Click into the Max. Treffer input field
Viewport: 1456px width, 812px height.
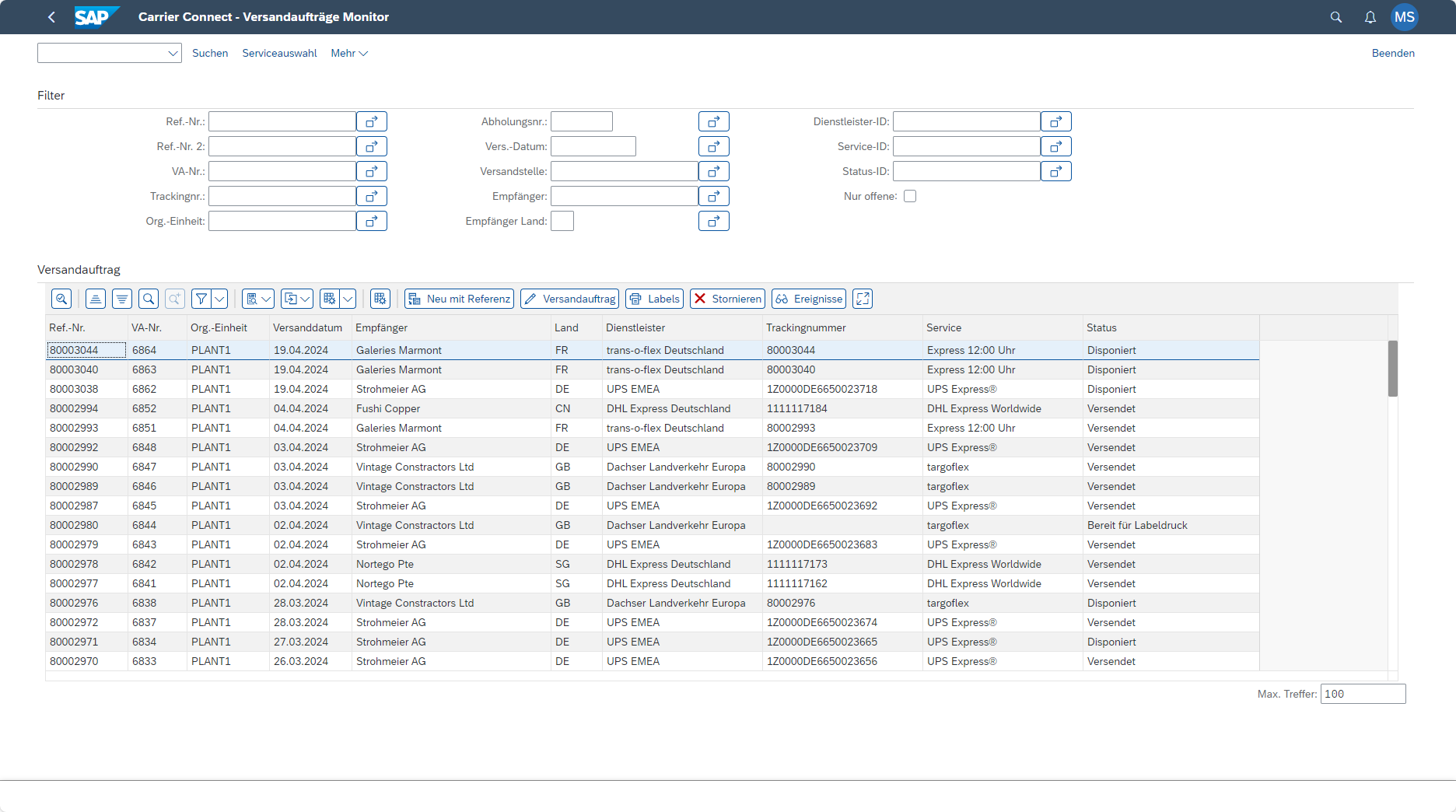[1362, 694]
